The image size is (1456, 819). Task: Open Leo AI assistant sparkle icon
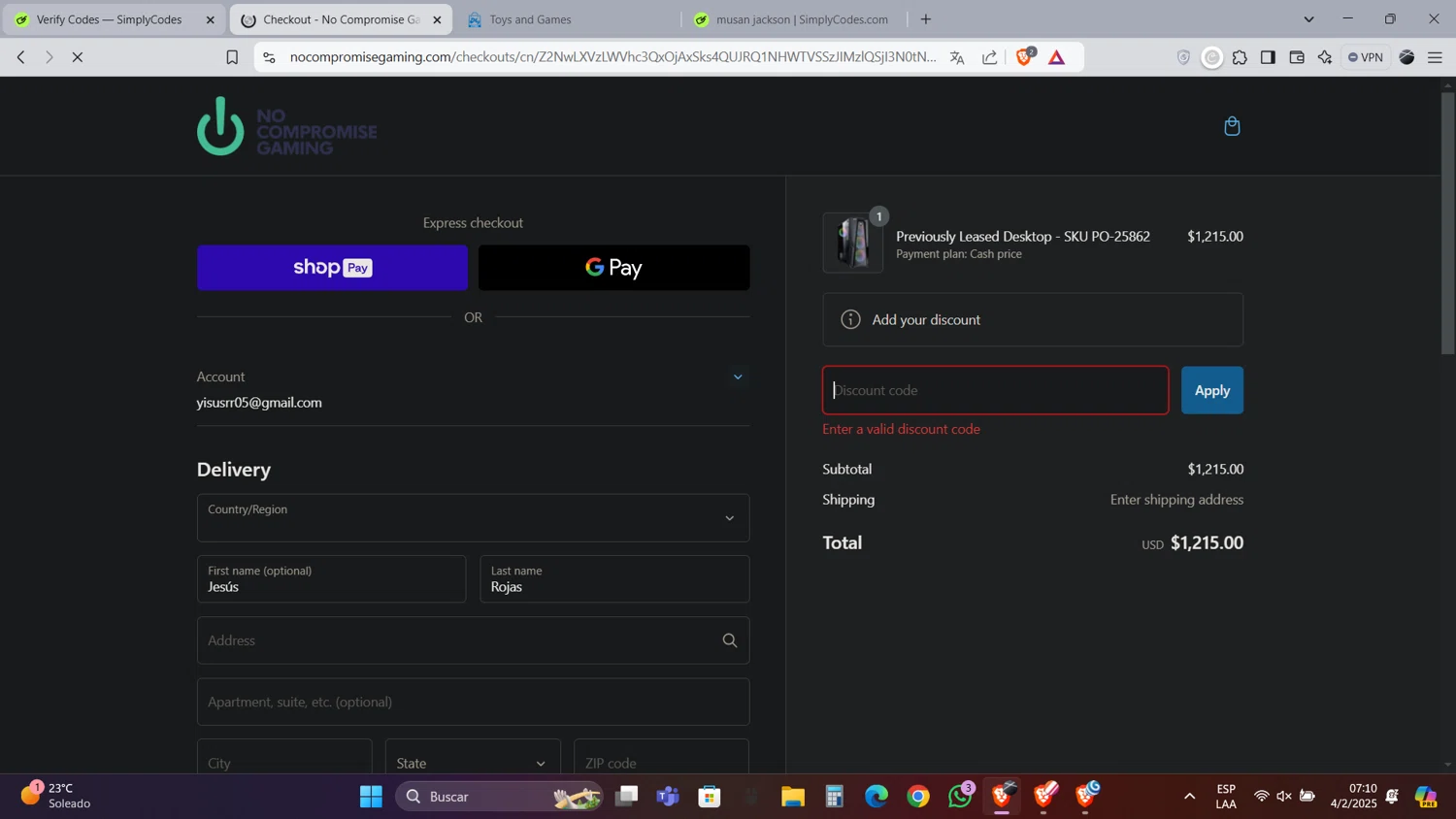pyautogui.click(x=1325, y=57)
